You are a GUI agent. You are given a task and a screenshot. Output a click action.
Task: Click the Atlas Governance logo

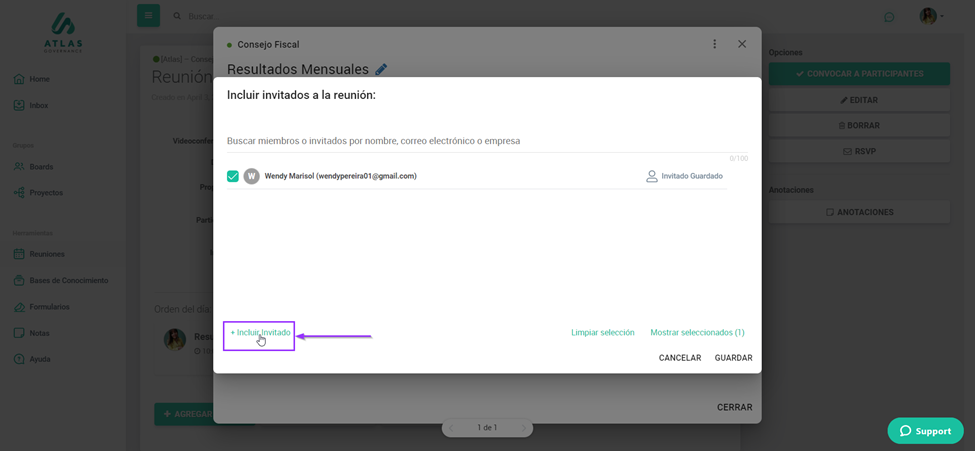63,32
